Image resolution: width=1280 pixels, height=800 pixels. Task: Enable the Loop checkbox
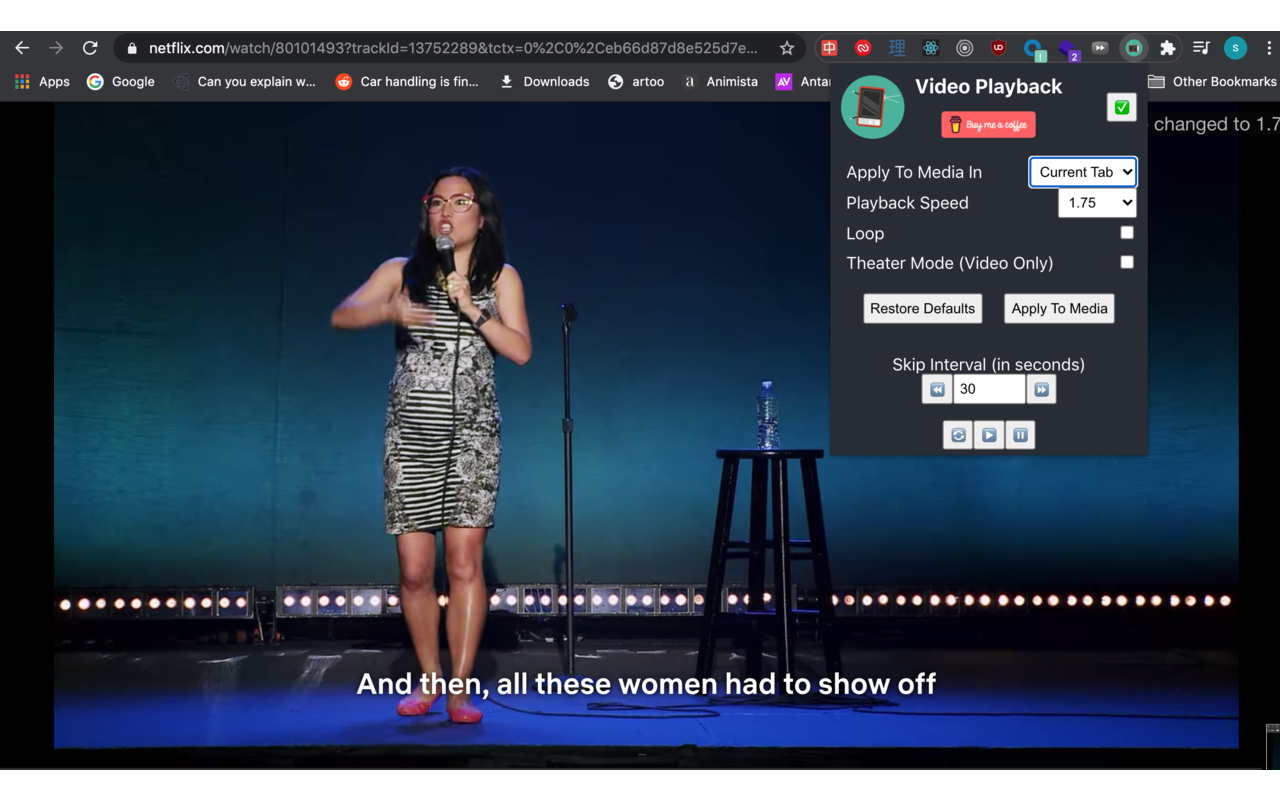[1127, 232]
